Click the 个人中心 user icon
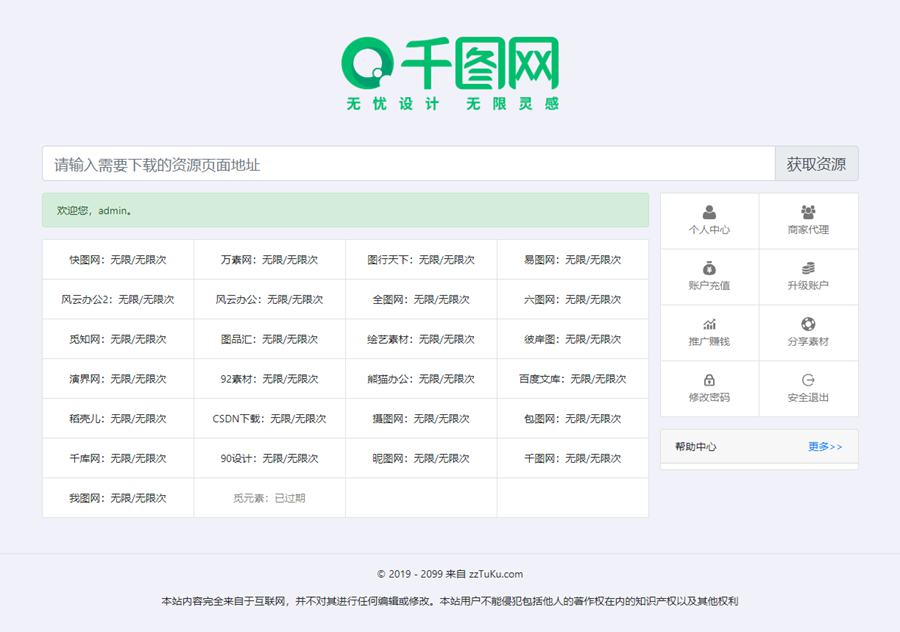This screenshot has width=900, height=632. (x=709, y=212)
